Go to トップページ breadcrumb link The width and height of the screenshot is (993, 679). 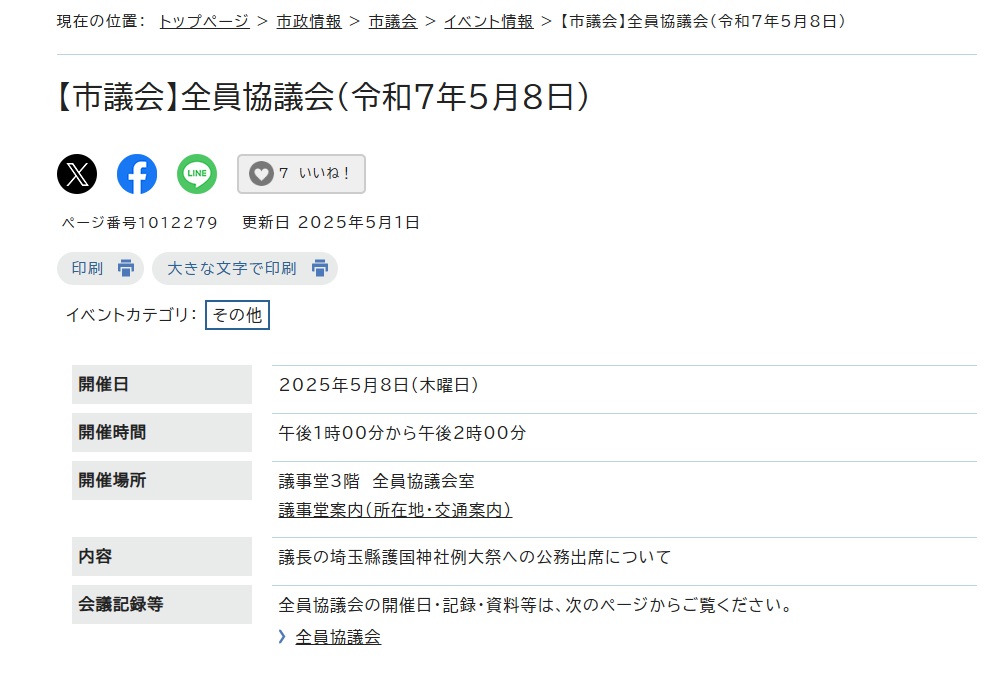click(x=204, y=22)
